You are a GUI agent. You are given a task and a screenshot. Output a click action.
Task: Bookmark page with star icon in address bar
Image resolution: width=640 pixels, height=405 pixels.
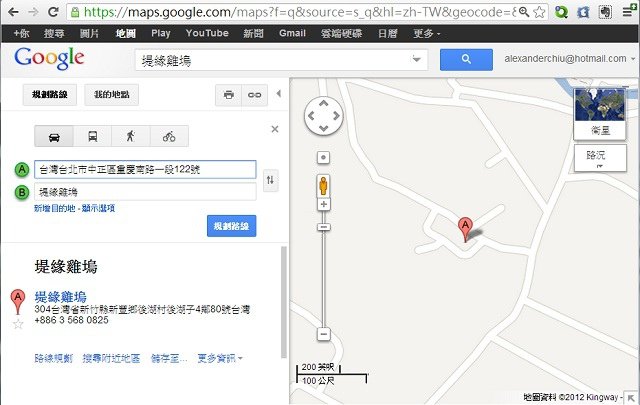click(539, 12)
